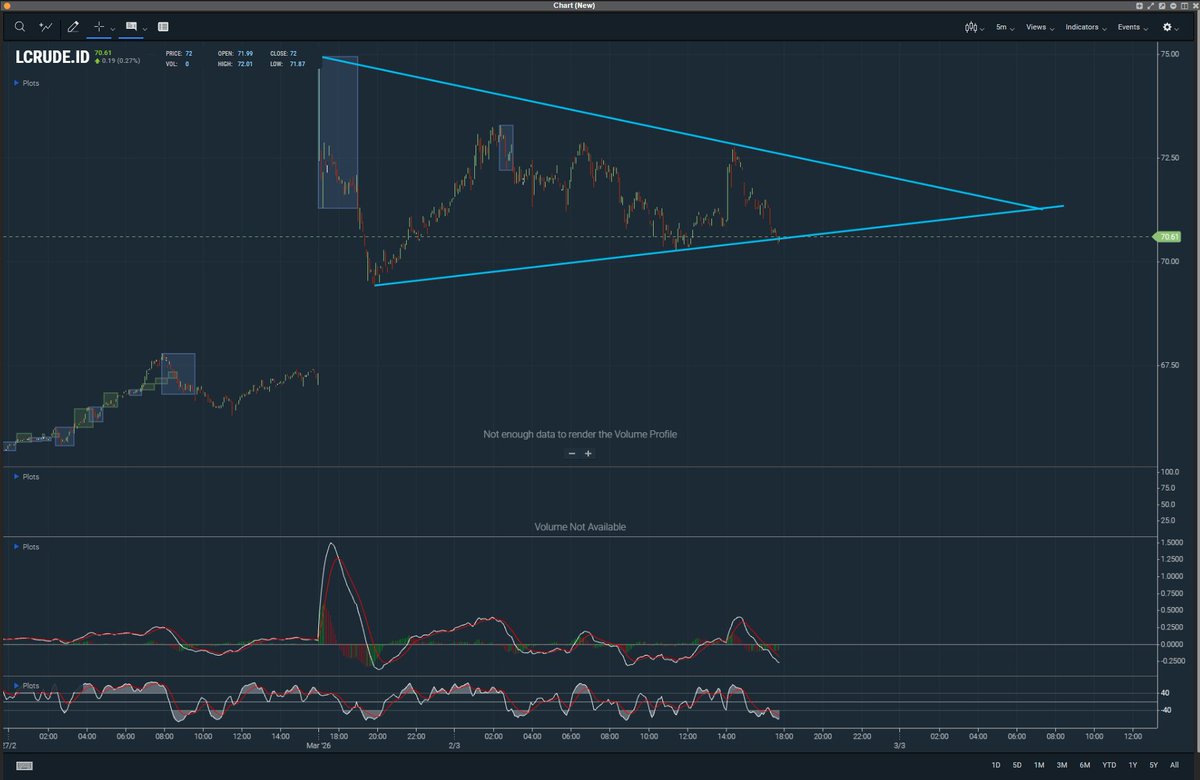Click the chart settings gear icon

pyautogui.click(x=1166, y=27)
